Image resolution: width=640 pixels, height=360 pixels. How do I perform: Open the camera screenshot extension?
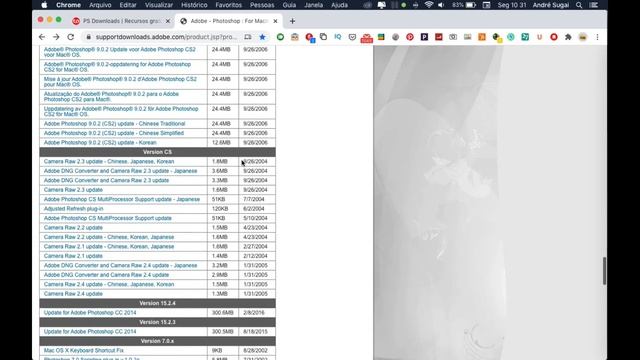tap(453, 37)
